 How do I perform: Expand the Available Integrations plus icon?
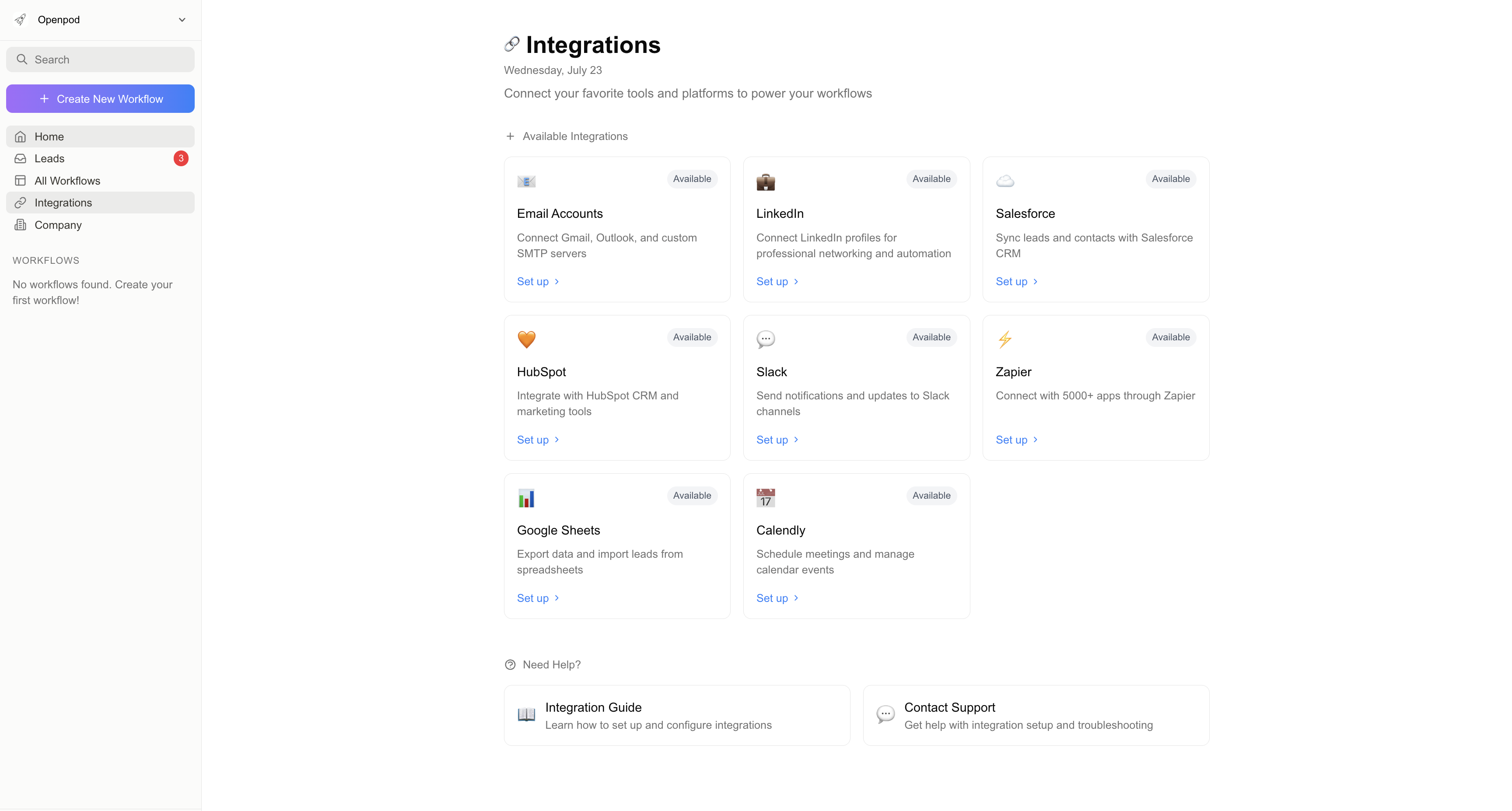[x=510, y=136]
